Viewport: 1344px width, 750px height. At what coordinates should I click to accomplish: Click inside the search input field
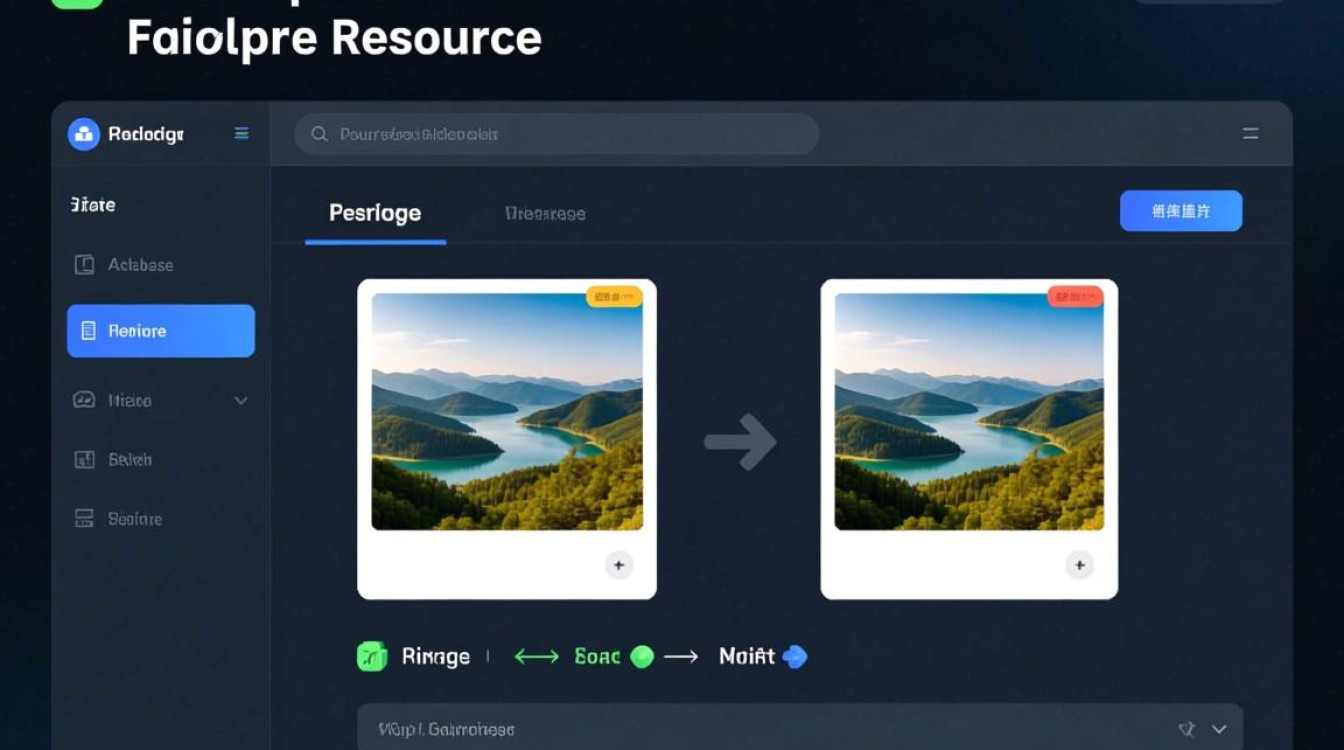[x=570, y=134]
